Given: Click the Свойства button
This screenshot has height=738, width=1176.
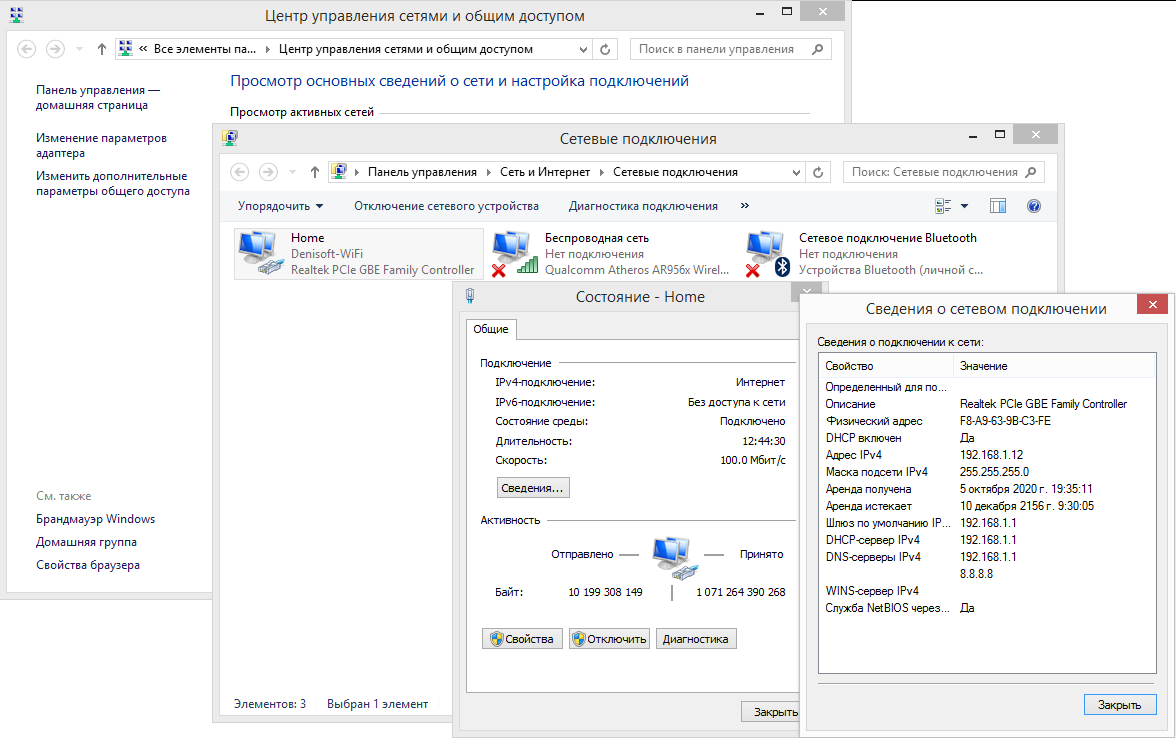Looking at the screenshot, I should pos(520,639).
